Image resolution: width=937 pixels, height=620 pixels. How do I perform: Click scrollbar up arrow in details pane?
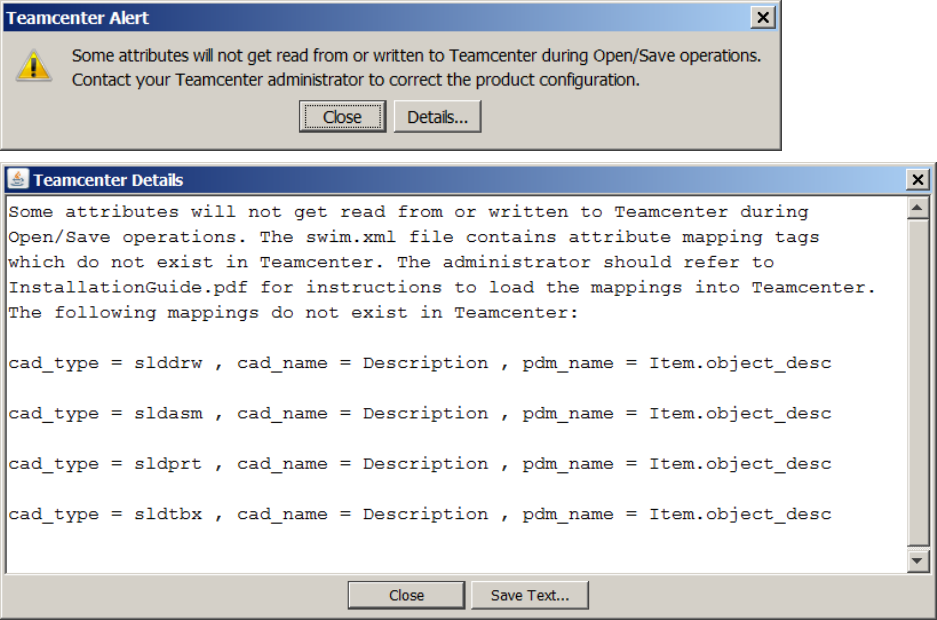pyautogui.click(x=917, y=208)
